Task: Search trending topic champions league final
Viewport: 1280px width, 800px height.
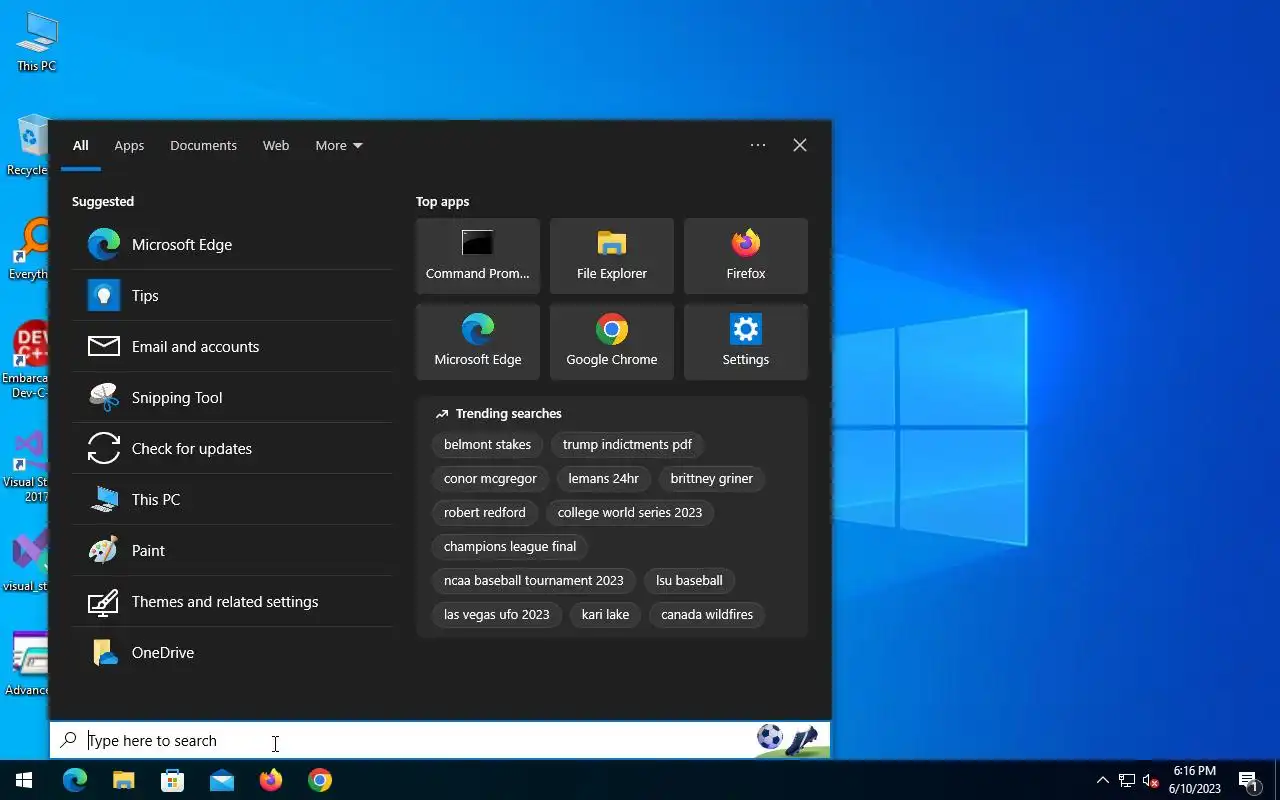Action: (x=510, y=546)
